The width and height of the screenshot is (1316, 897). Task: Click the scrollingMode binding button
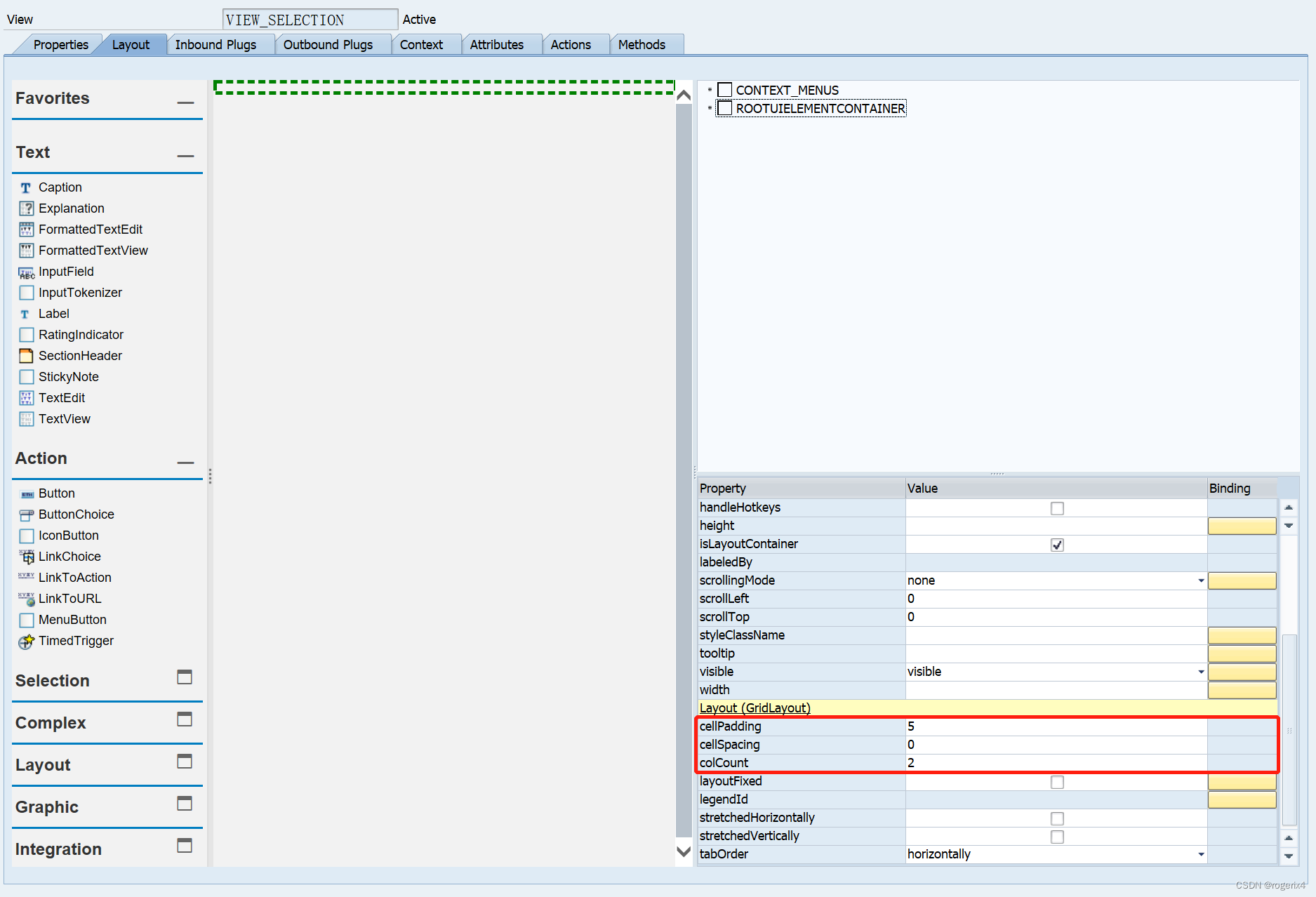1242,580
